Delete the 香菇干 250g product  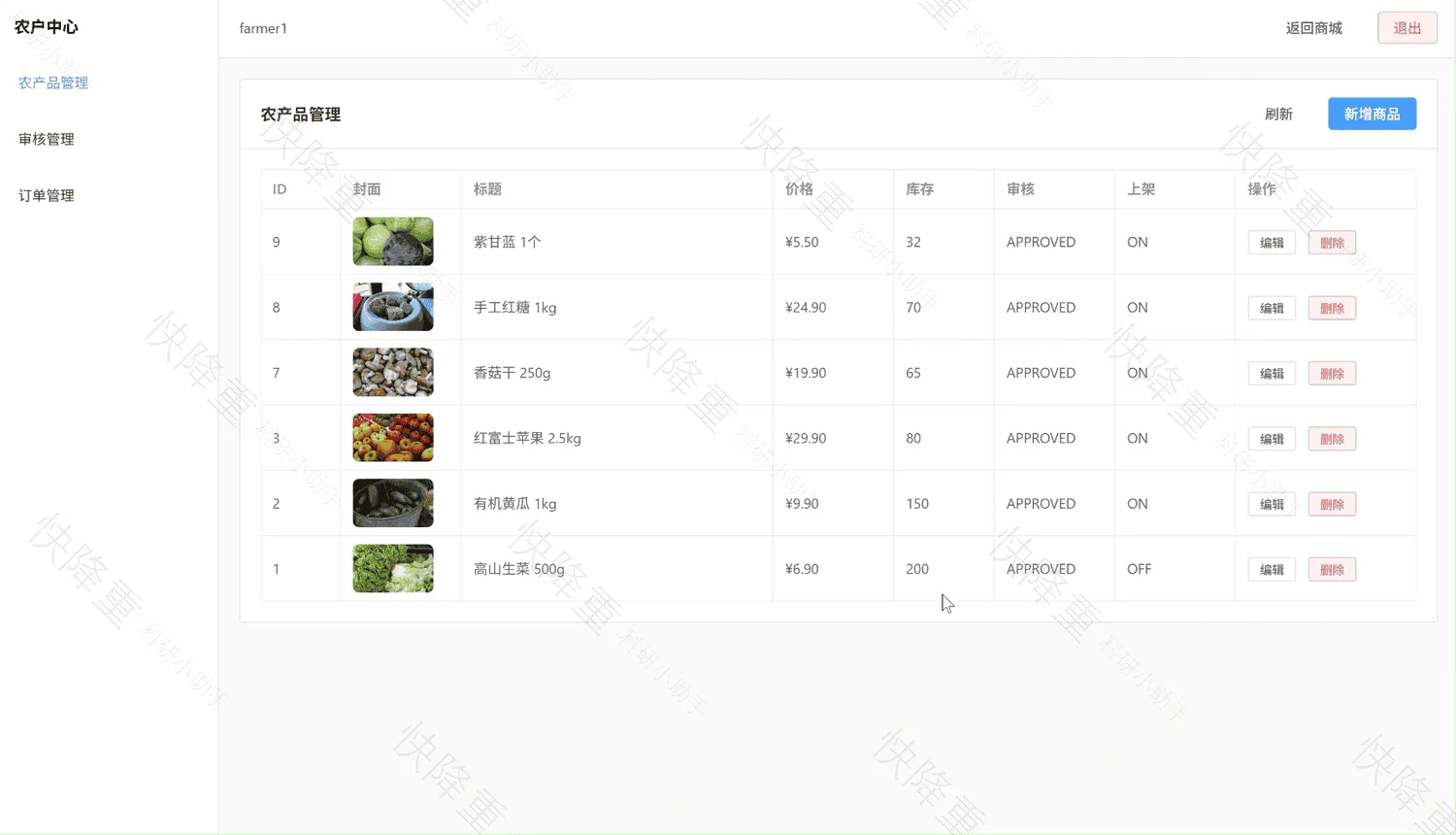point(1332,373)
